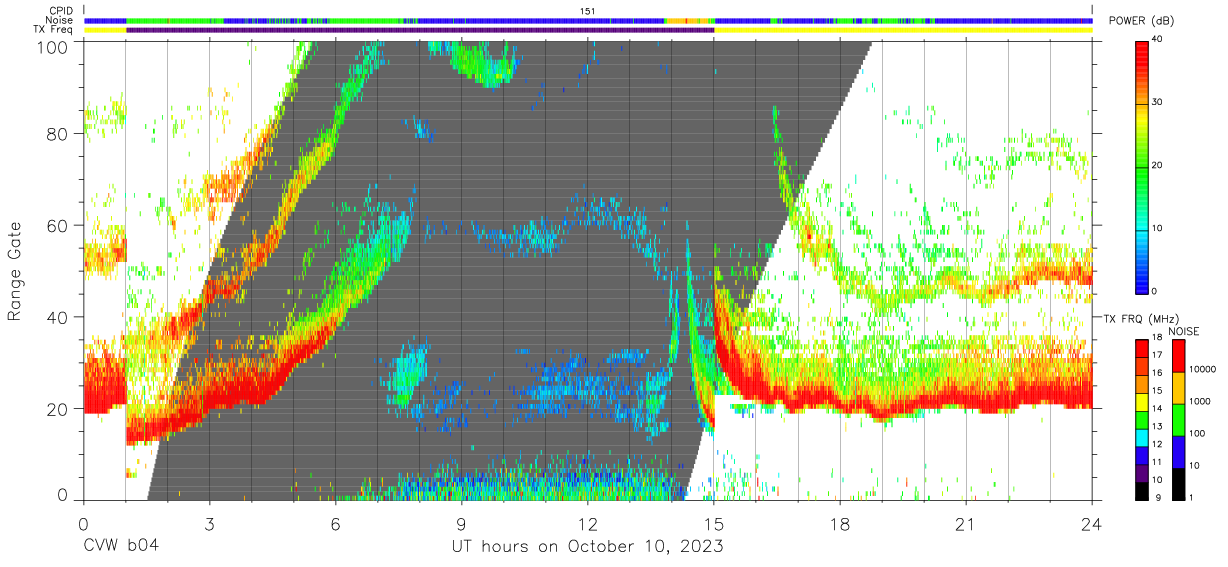Click the "UT hours on October 10, 2023" title

point(586,546)
